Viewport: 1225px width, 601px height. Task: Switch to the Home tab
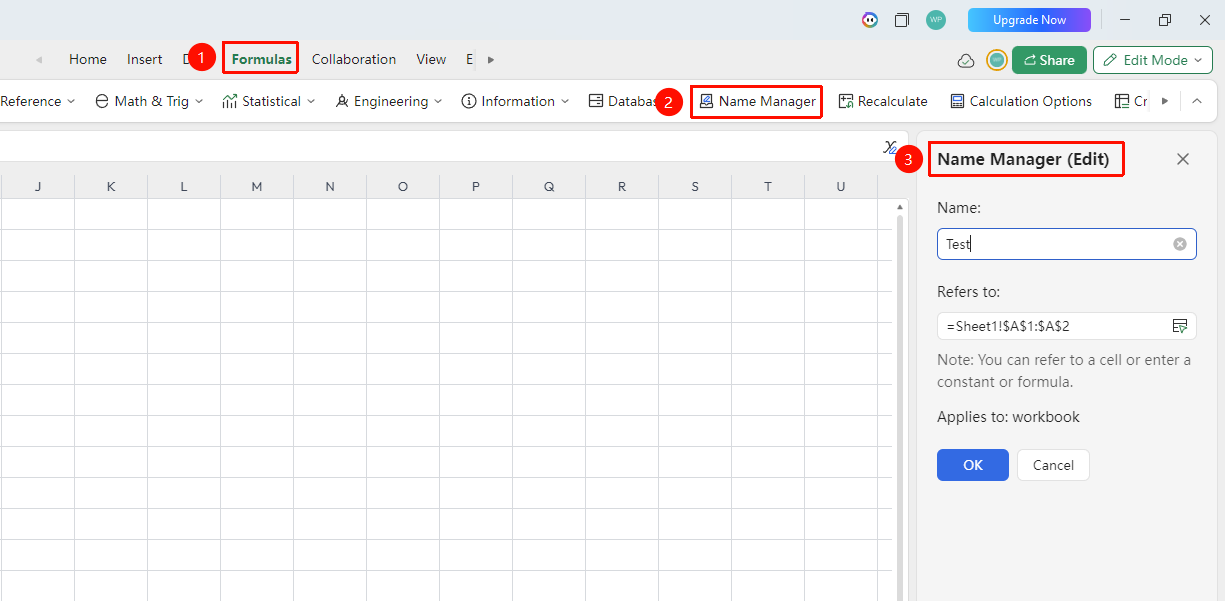pos(88,60)
